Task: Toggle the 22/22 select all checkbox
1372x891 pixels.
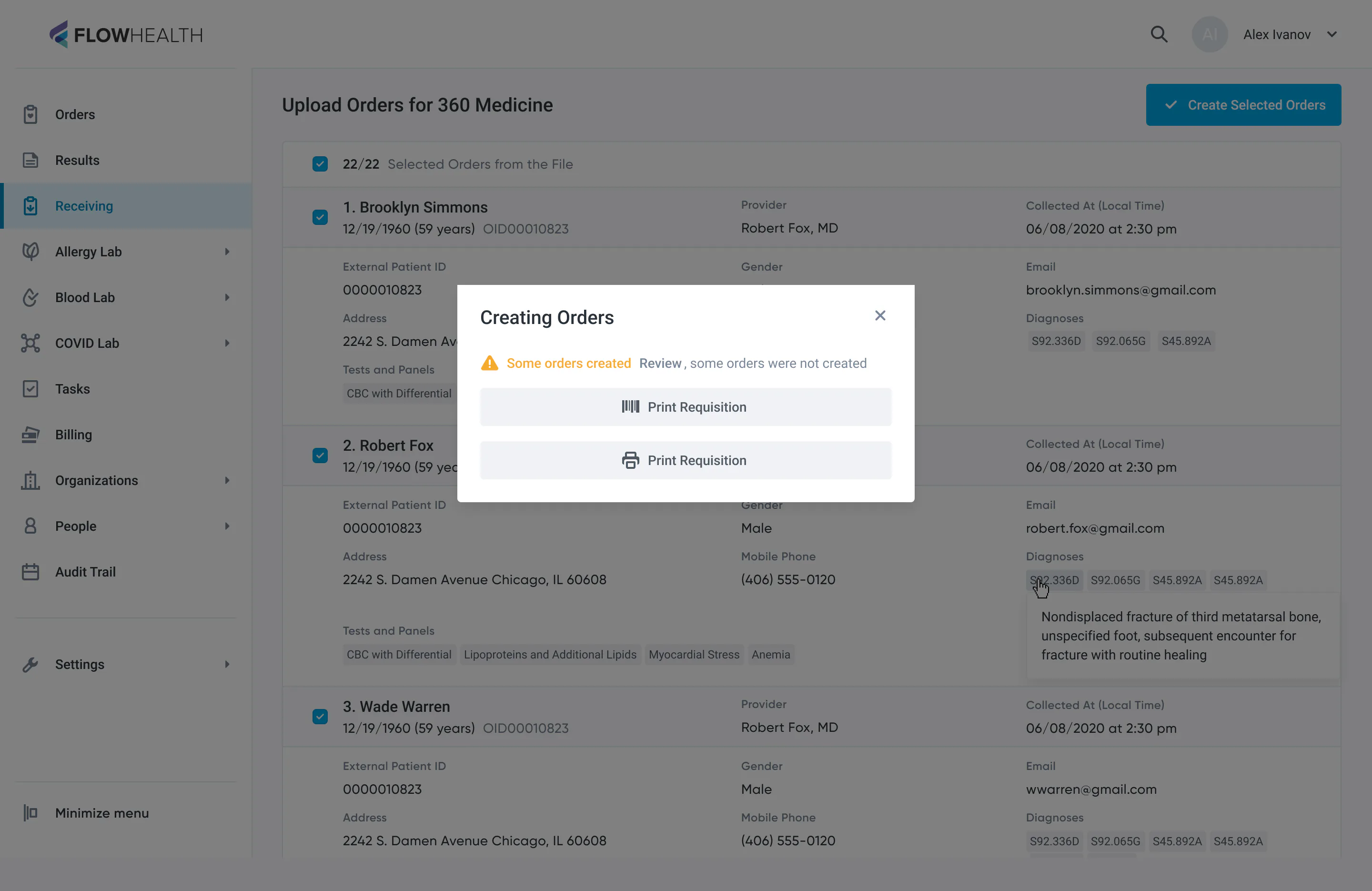Action: click(x=320, y=164)
